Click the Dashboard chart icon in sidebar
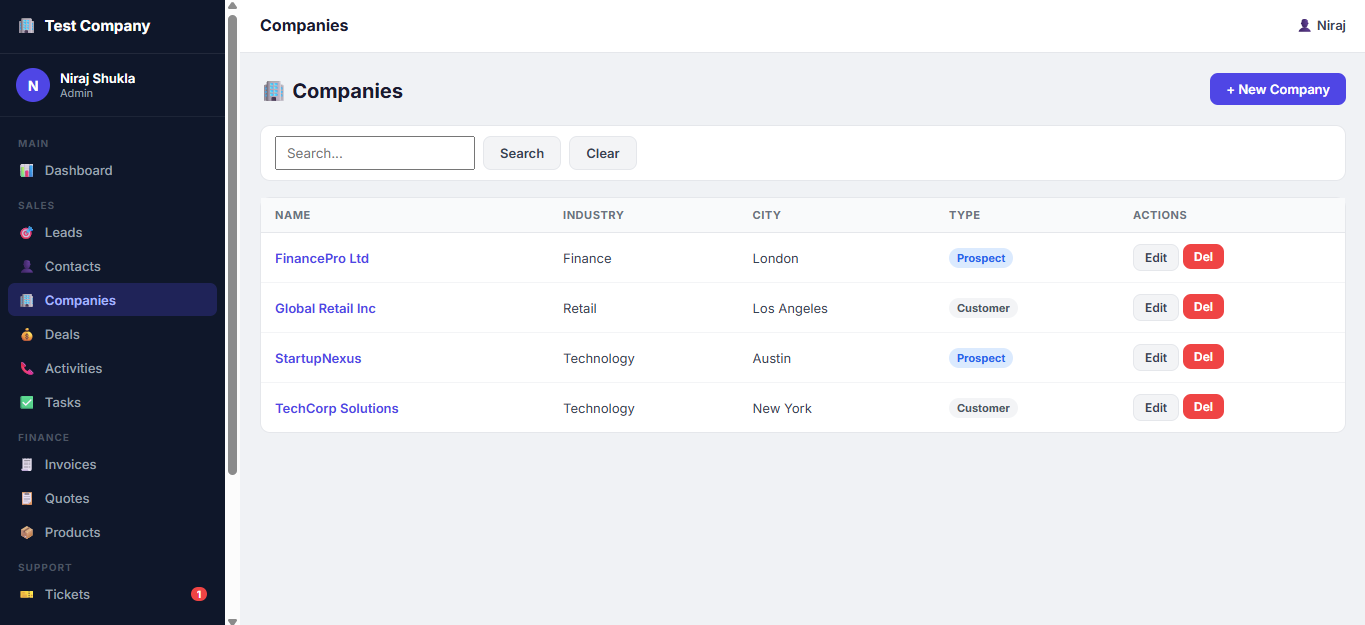Image resolution: width=1365 pixels, height=625 pixels. pos(27,171)
